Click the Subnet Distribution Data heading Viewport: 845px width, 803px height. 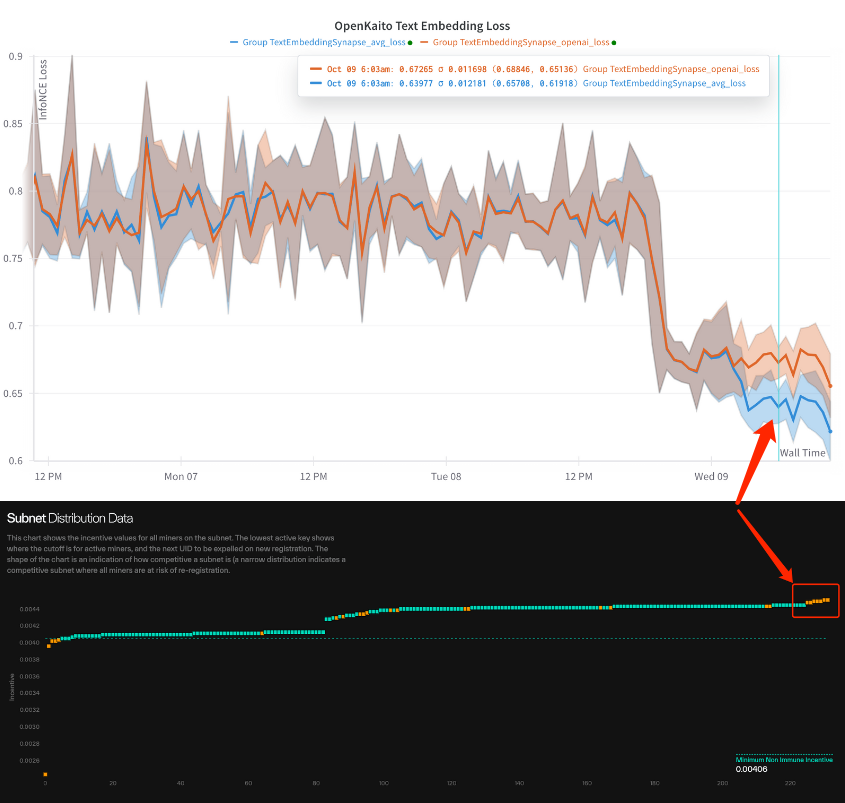point(70,518)
